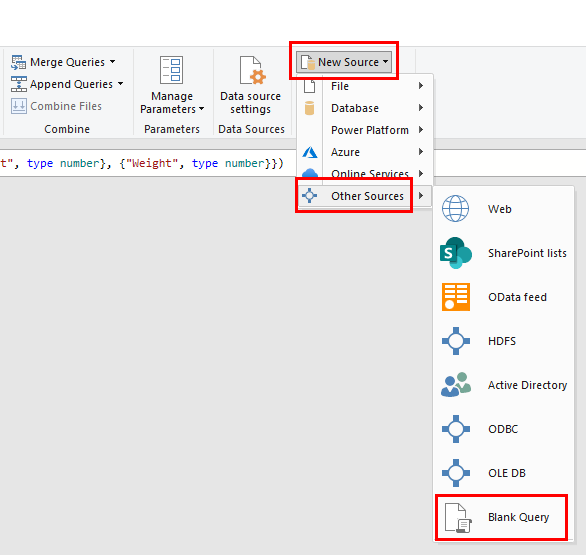This screenshot has height=555, width=586.
Task: Click the Other Sources icon
Action: tap(309, 196)
